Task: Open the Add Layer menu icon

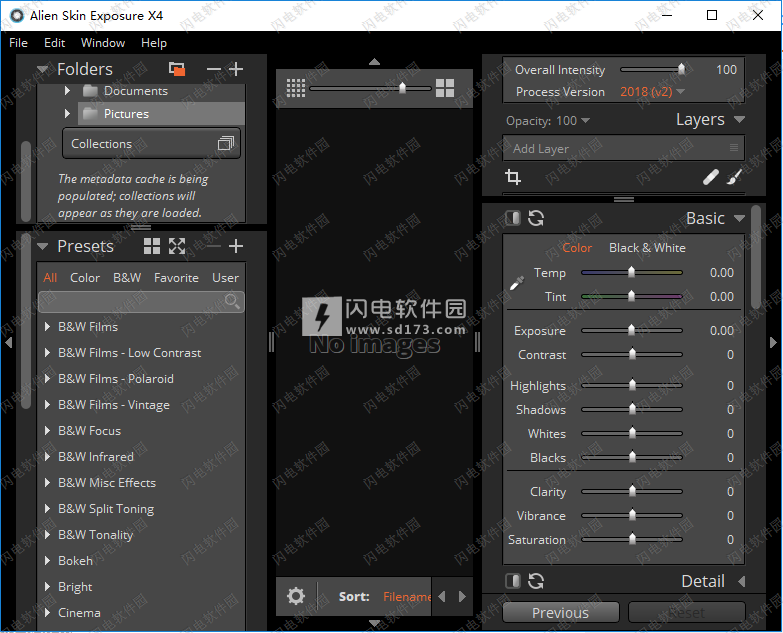Action: coord(734,147)
